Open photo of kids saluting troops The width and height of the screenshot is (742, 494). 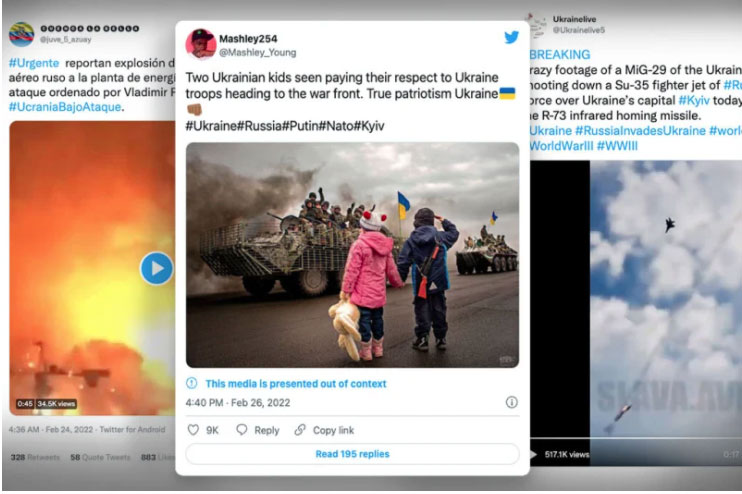353,255
